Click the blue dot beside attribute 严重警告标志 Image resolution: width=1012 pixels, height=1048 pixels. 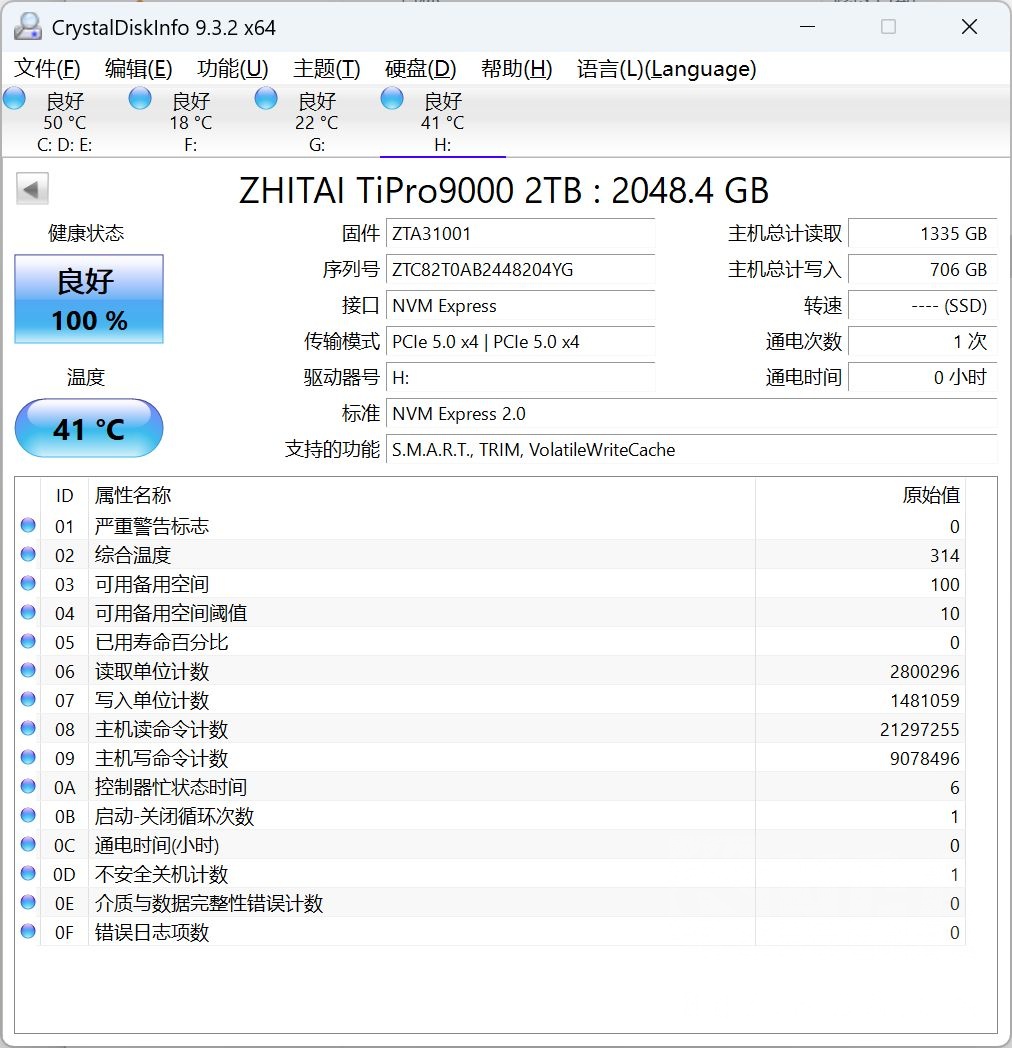(x=27, y=526)
